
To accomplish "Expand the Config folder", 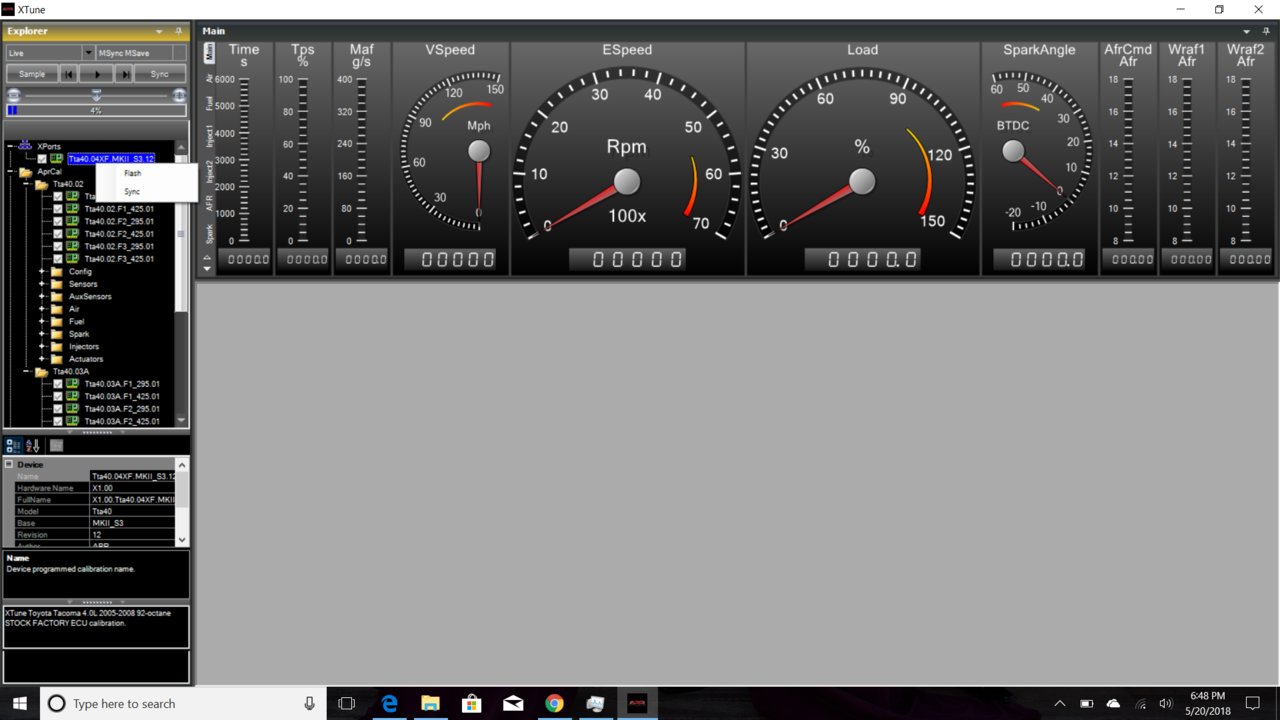I will [43, 271].
